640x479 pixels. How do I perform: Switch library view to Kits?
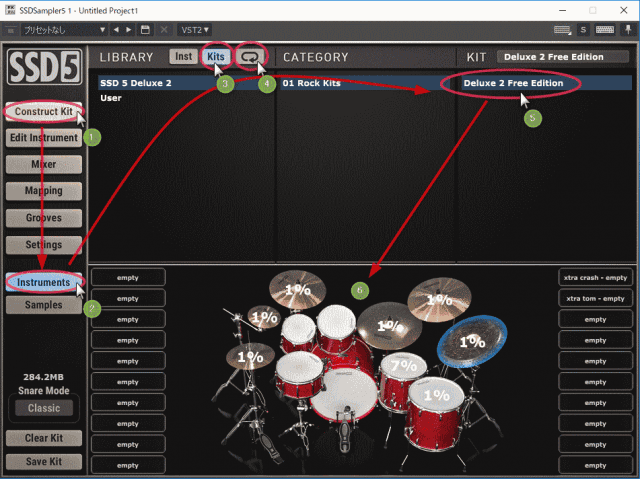point(216,56)
